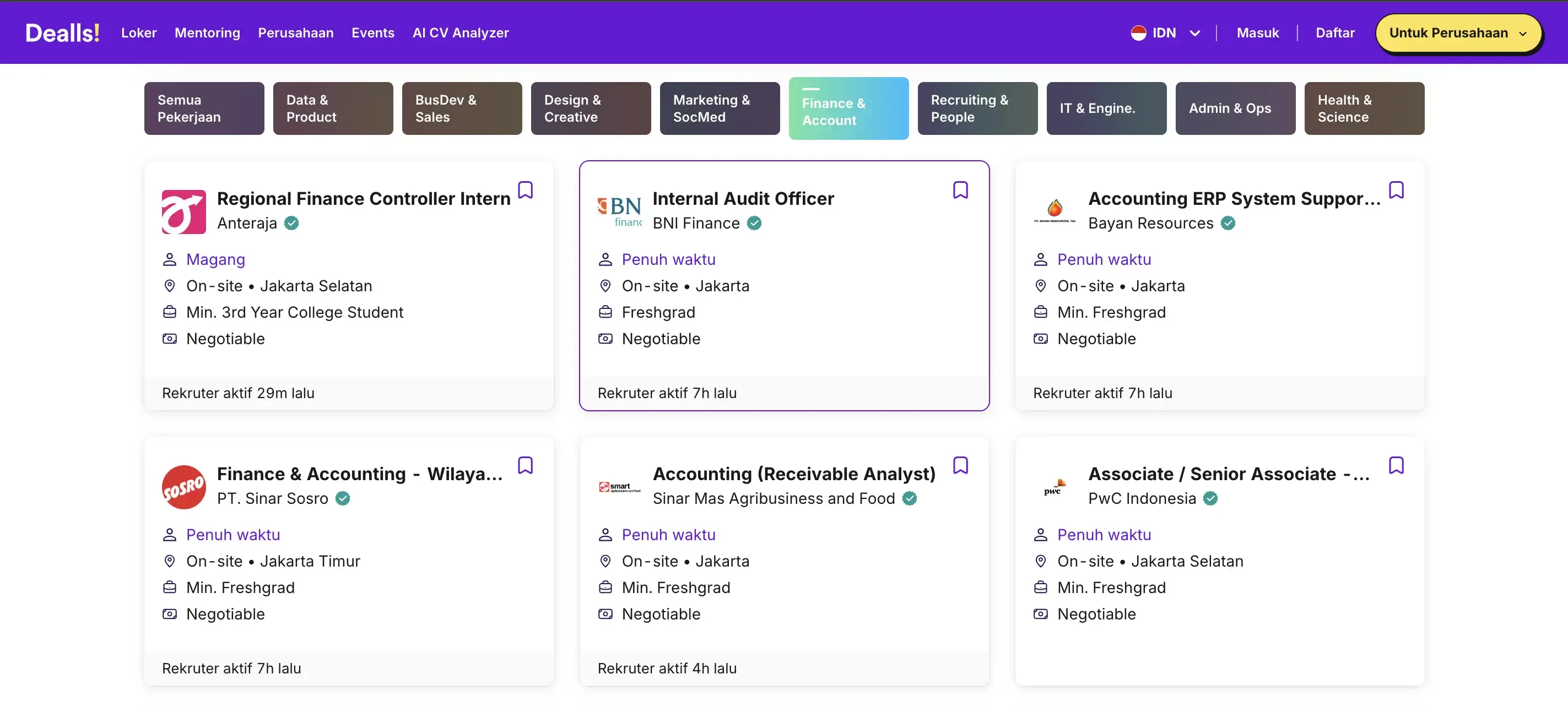1568x707 pixels.
Task: Click Anteraja verified badge icon
Action: point(291,224)
